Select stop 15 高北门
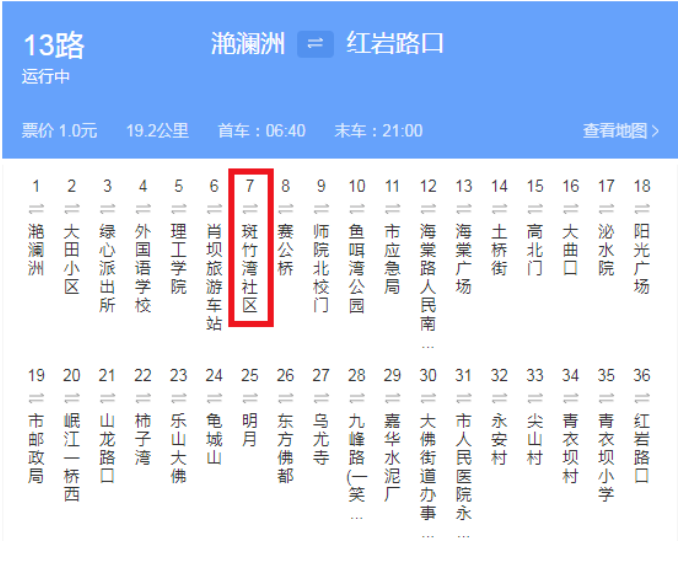 coord(535,250)
